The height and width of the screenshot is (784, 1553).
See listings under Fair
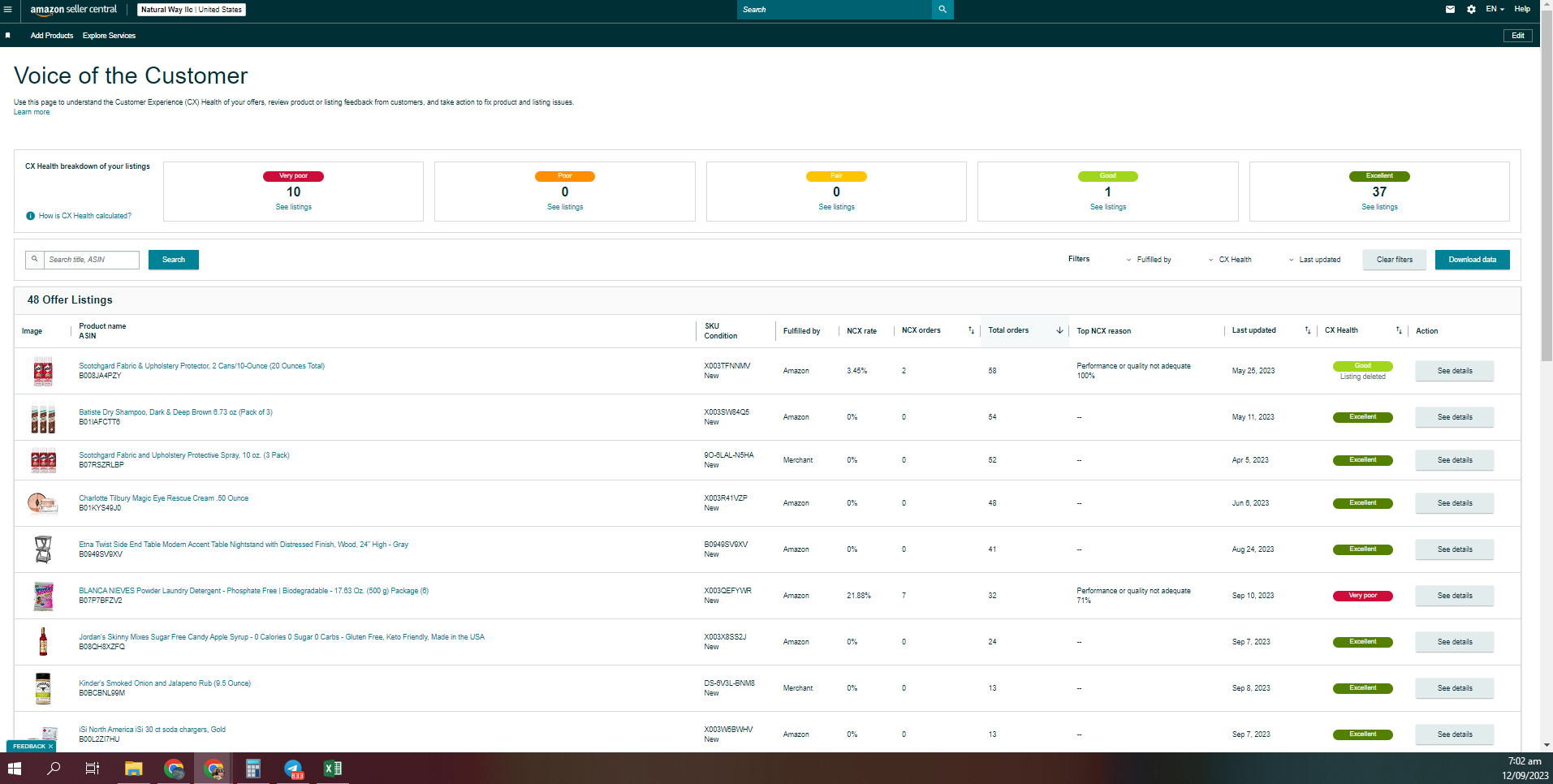pyautogui.click(x=836, y=207)
